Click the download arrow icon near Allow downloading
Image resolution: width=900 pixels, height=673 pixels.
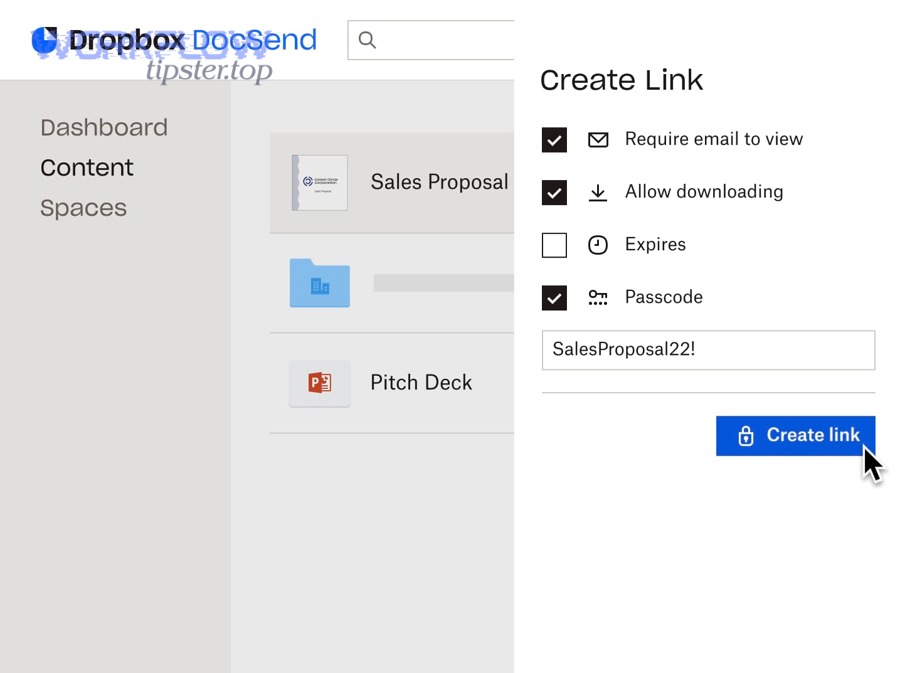[x=598, y=192]
